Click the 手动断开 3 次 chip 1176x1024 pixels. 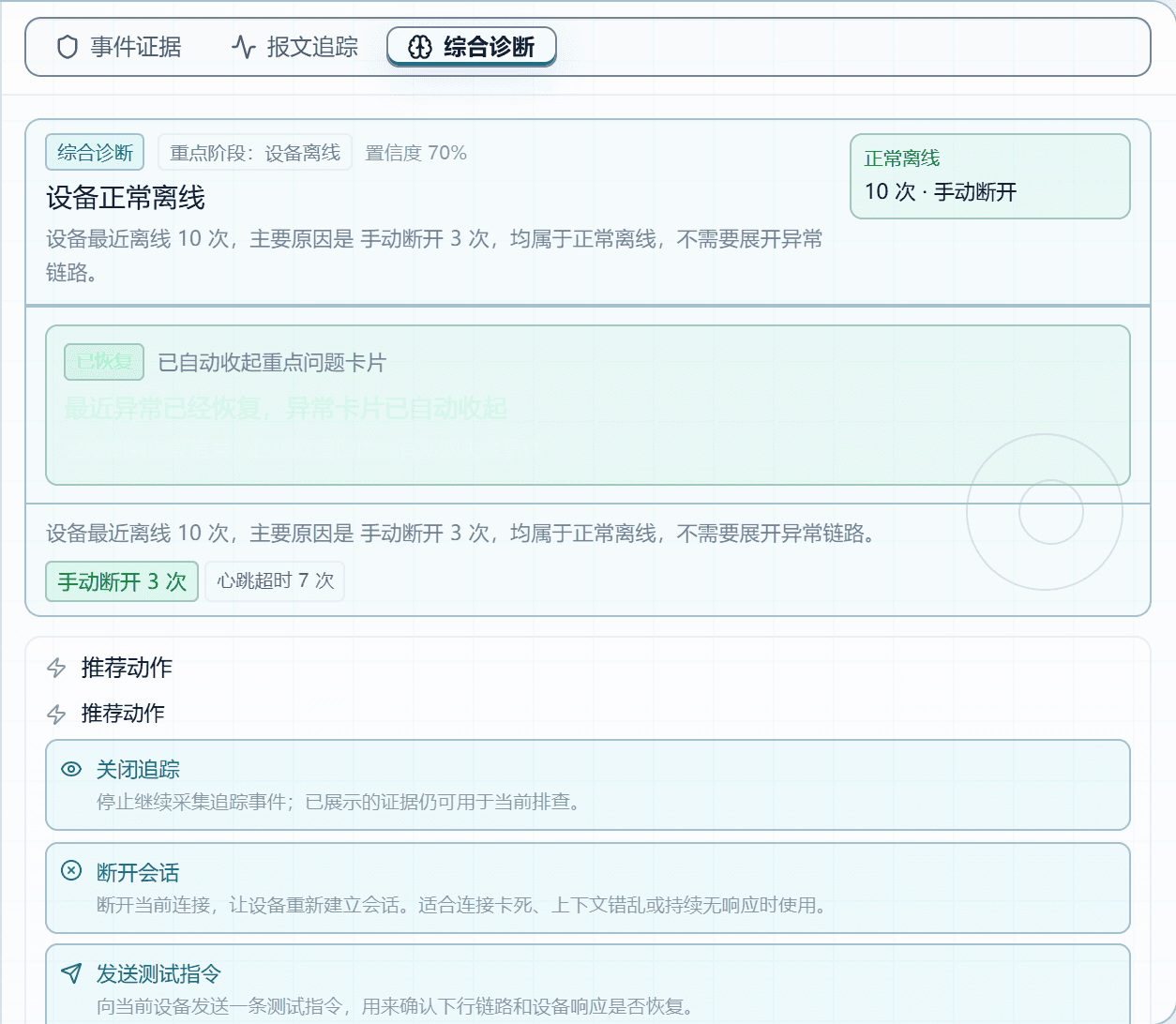(x=122, y=581)
